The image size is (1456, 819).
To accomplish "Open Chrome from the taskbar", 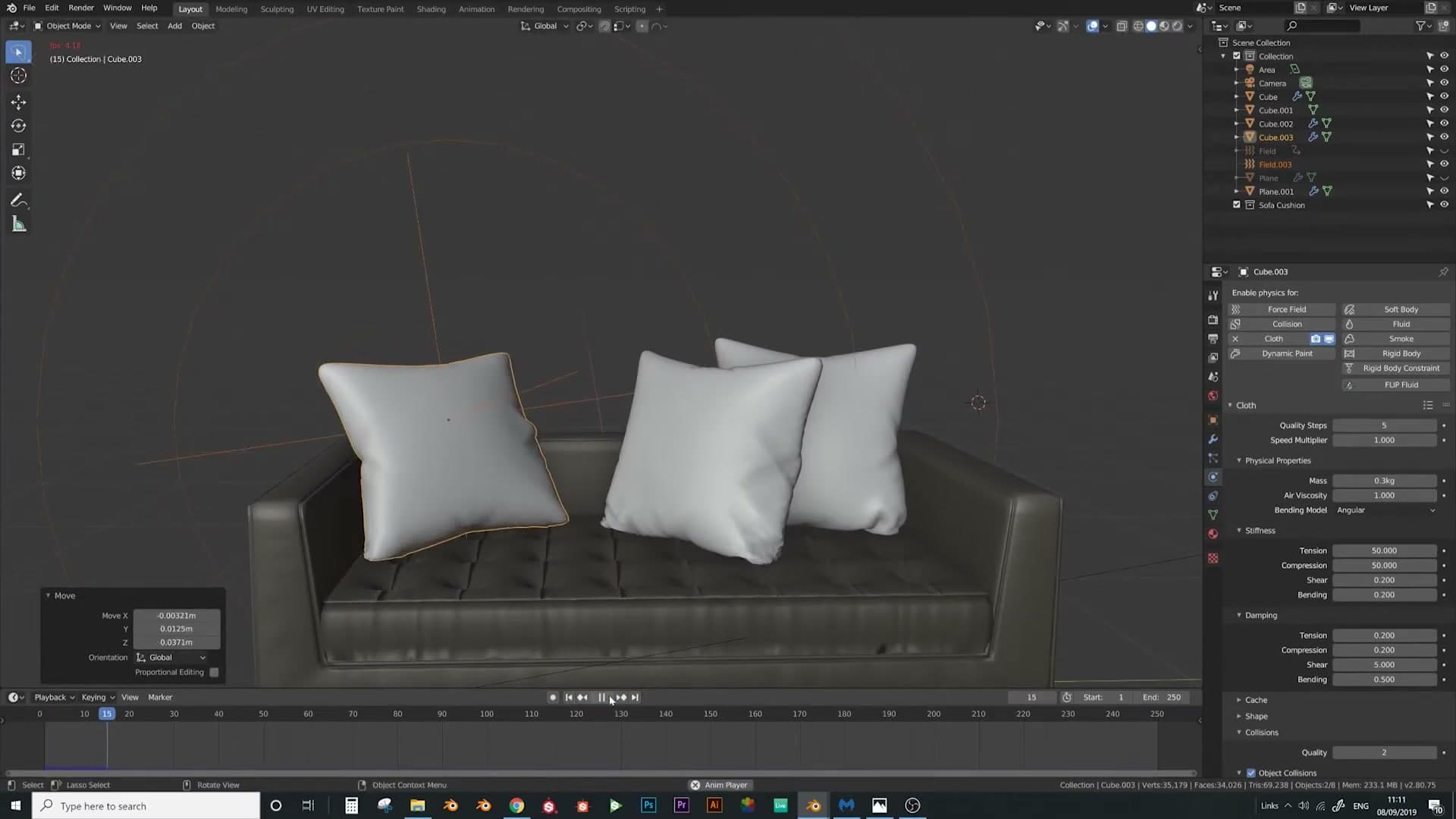I will click(x=516, y=805).
